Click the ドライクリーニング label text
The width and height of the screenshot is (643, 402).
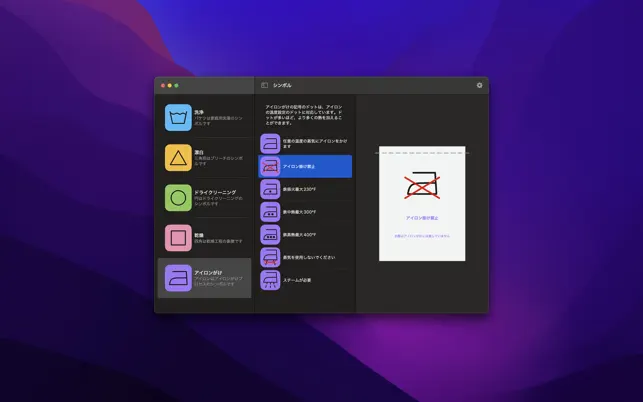pos(215,192)
